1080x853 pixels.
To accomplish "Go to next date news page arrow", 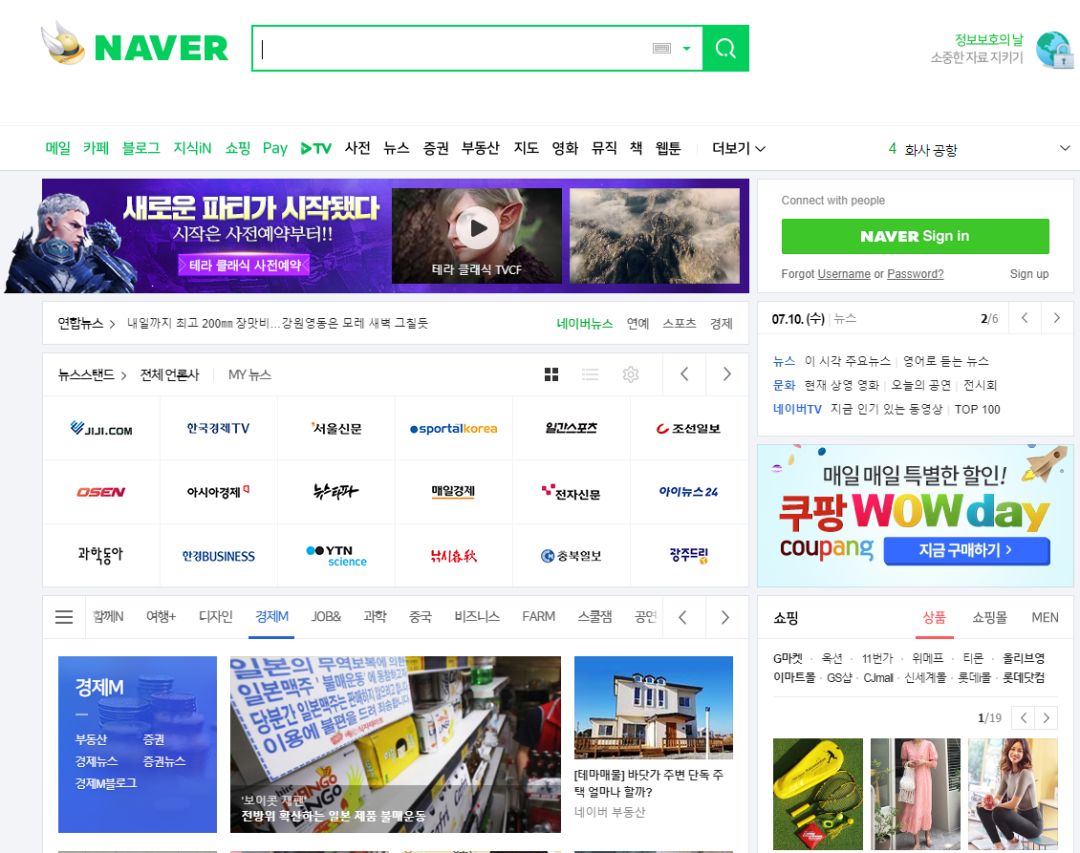I will [x=1057, y=318].
